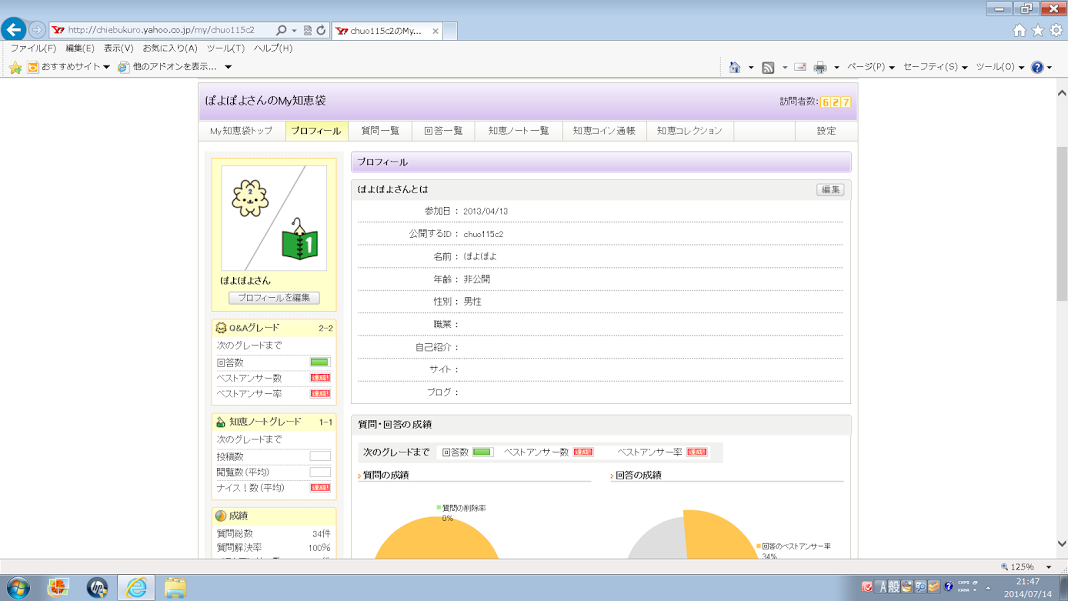Refresh the page with the reload icon
Viewport: 1068px width, 601px height.
coord(321,31)
